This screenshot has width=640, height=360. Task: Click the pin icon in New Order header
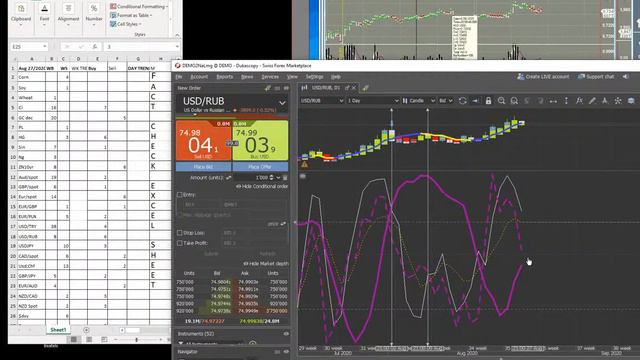pos(268,88)
